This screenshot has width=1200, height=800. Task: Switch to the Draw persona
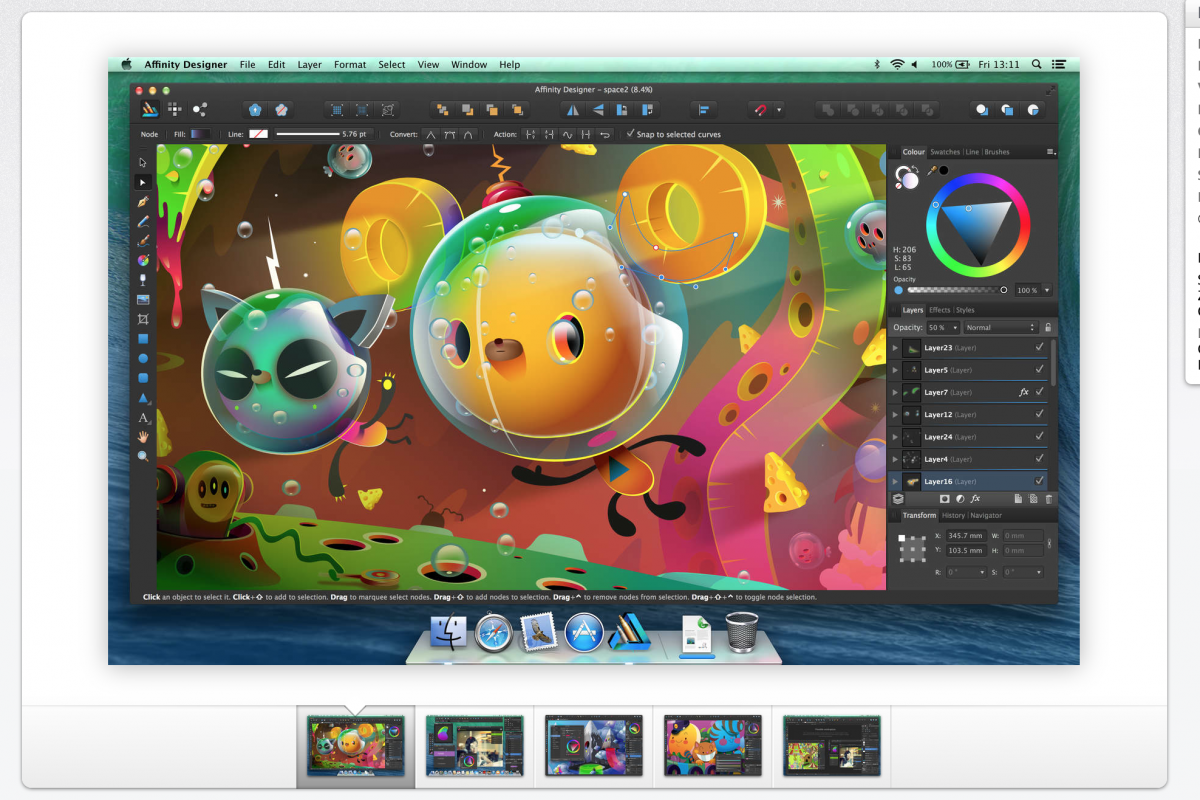click(x=150, y=110)
